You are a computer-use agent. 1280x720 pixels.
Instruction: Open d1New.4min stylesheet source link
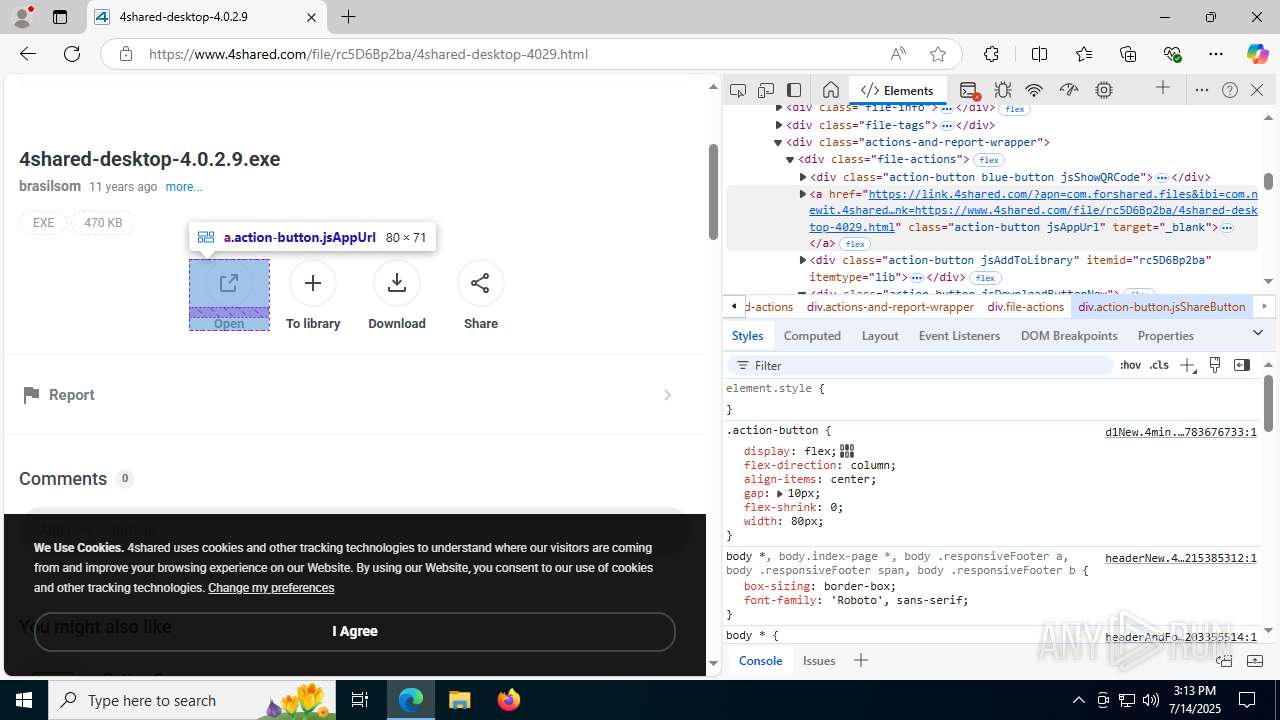coord(1180,432)
